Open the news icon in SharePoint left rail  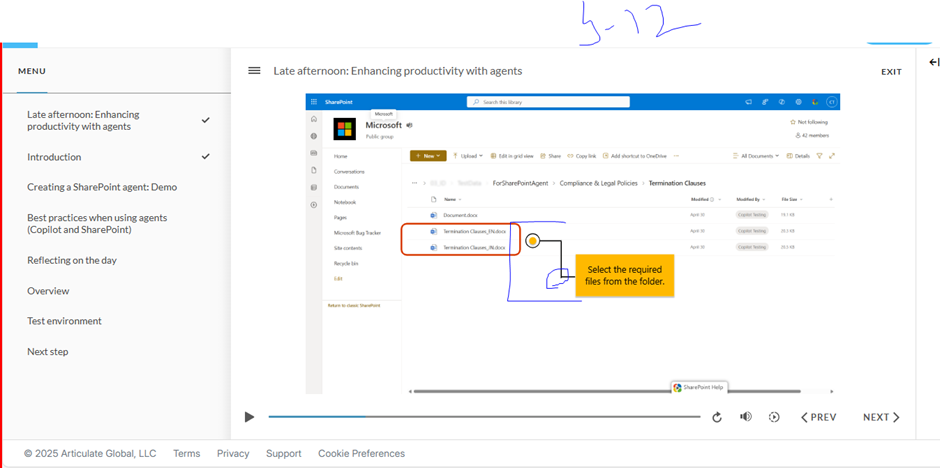tap(314, 153)
